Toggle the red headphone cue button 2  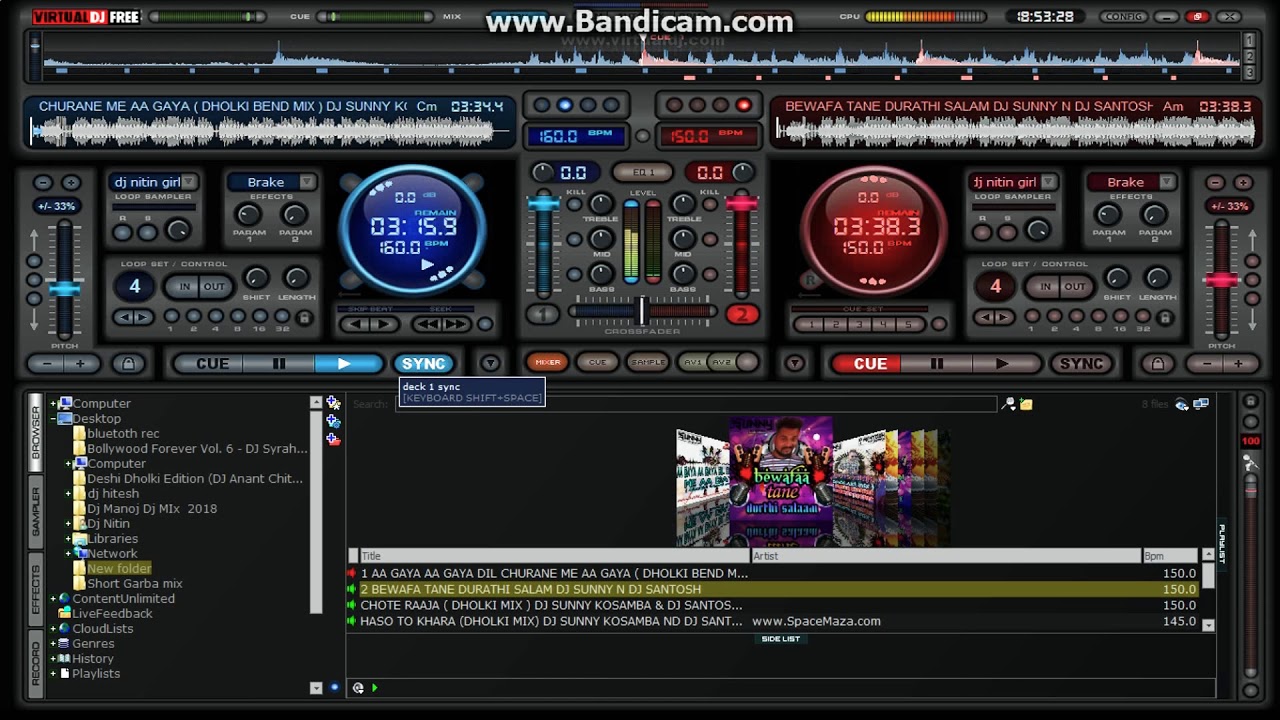pos(741,314)
